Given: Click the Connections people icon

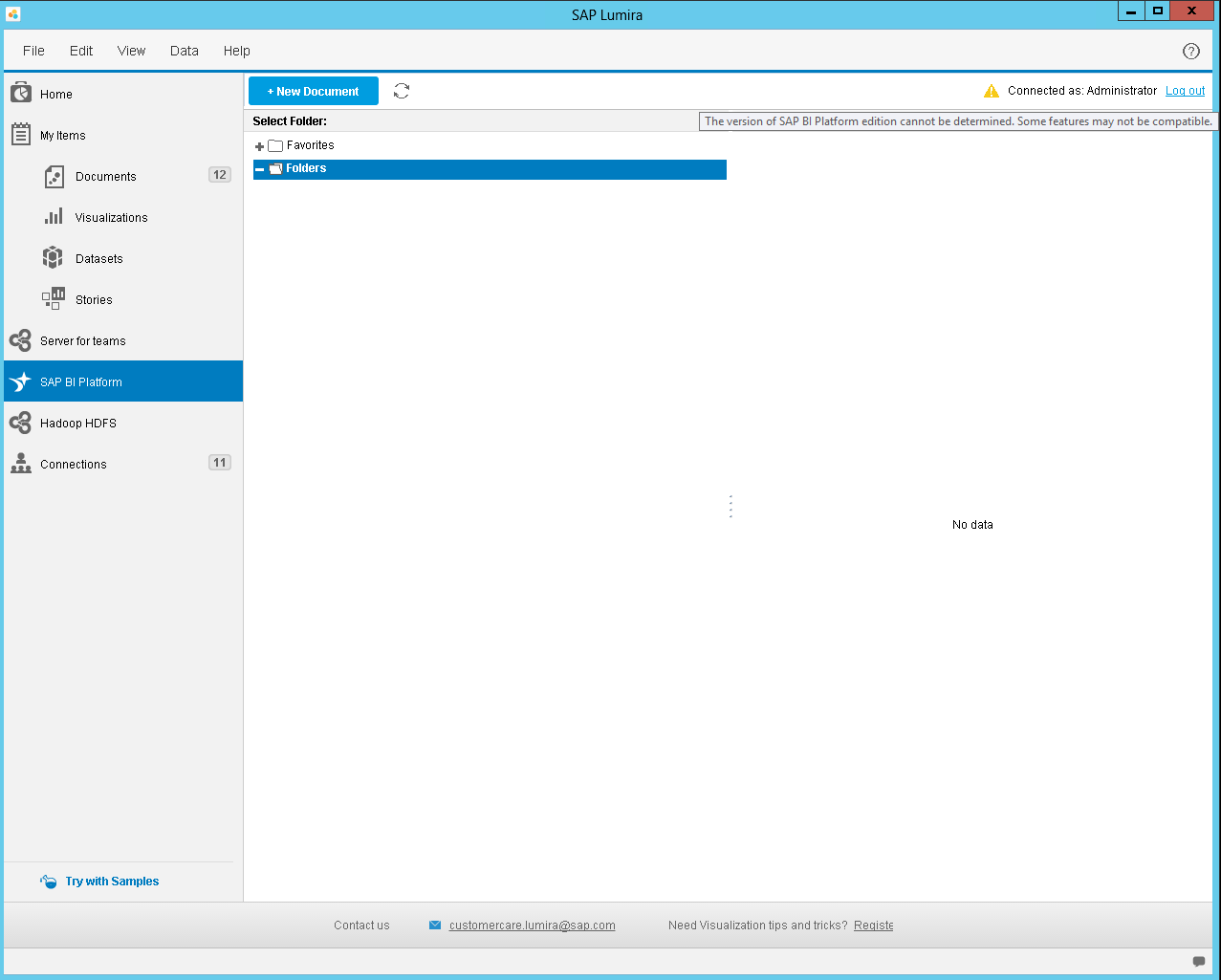Looking at the screenshot, I should (20, 464).
